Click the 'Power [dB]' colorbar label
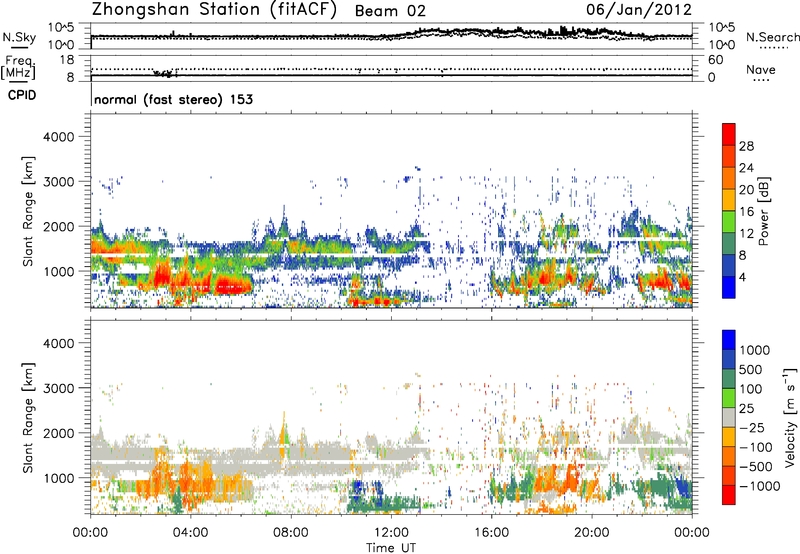 coord(763,211)
